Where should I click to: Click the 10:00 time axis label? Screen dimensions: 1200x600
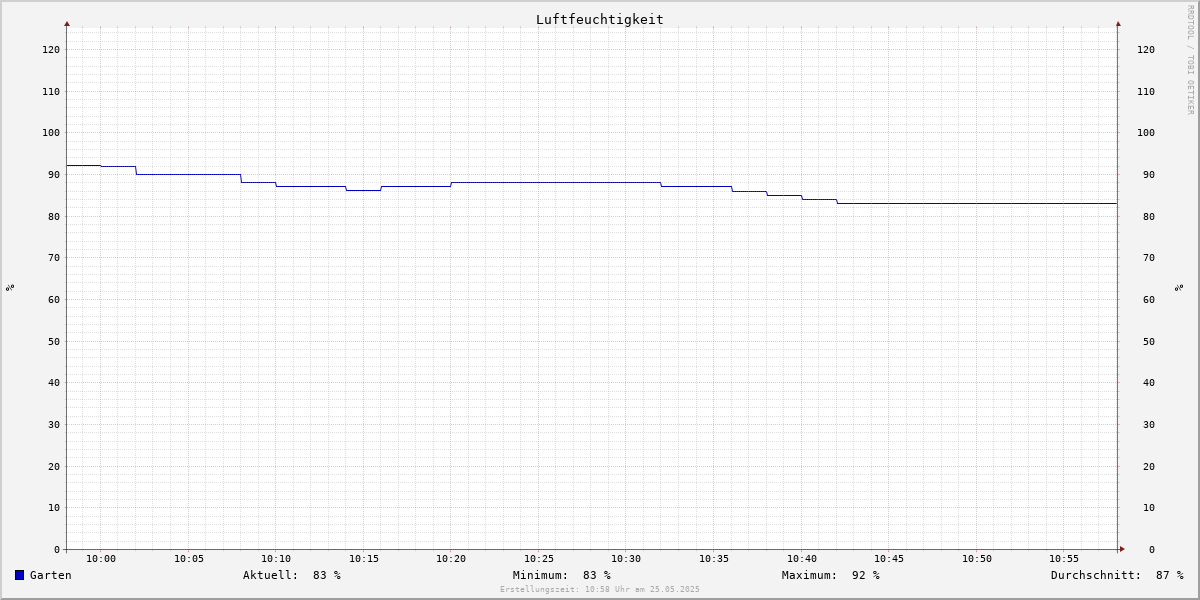coord(101,559)
